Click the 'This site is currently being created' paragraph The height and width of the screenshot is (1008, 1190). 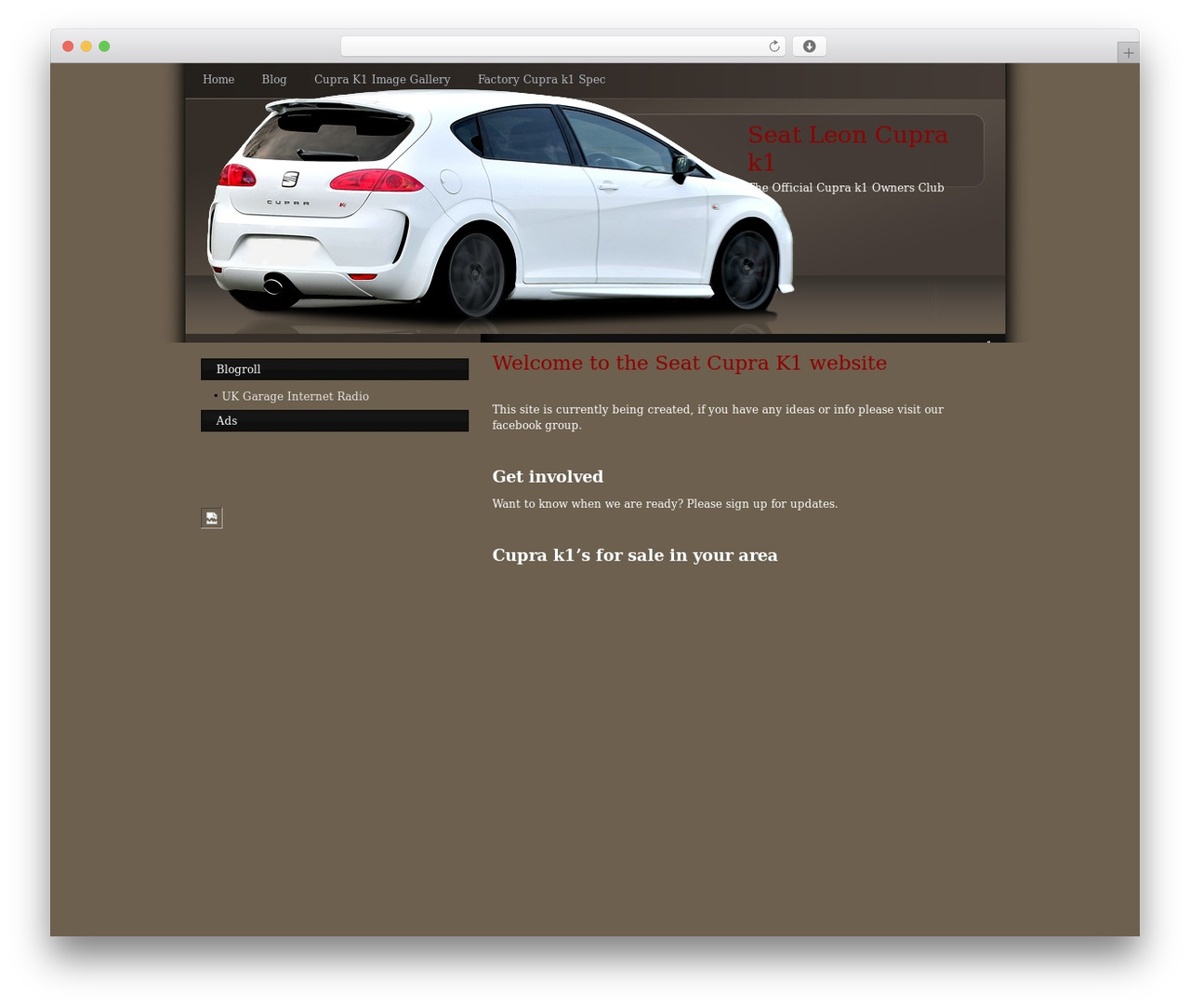click(718, 418)
